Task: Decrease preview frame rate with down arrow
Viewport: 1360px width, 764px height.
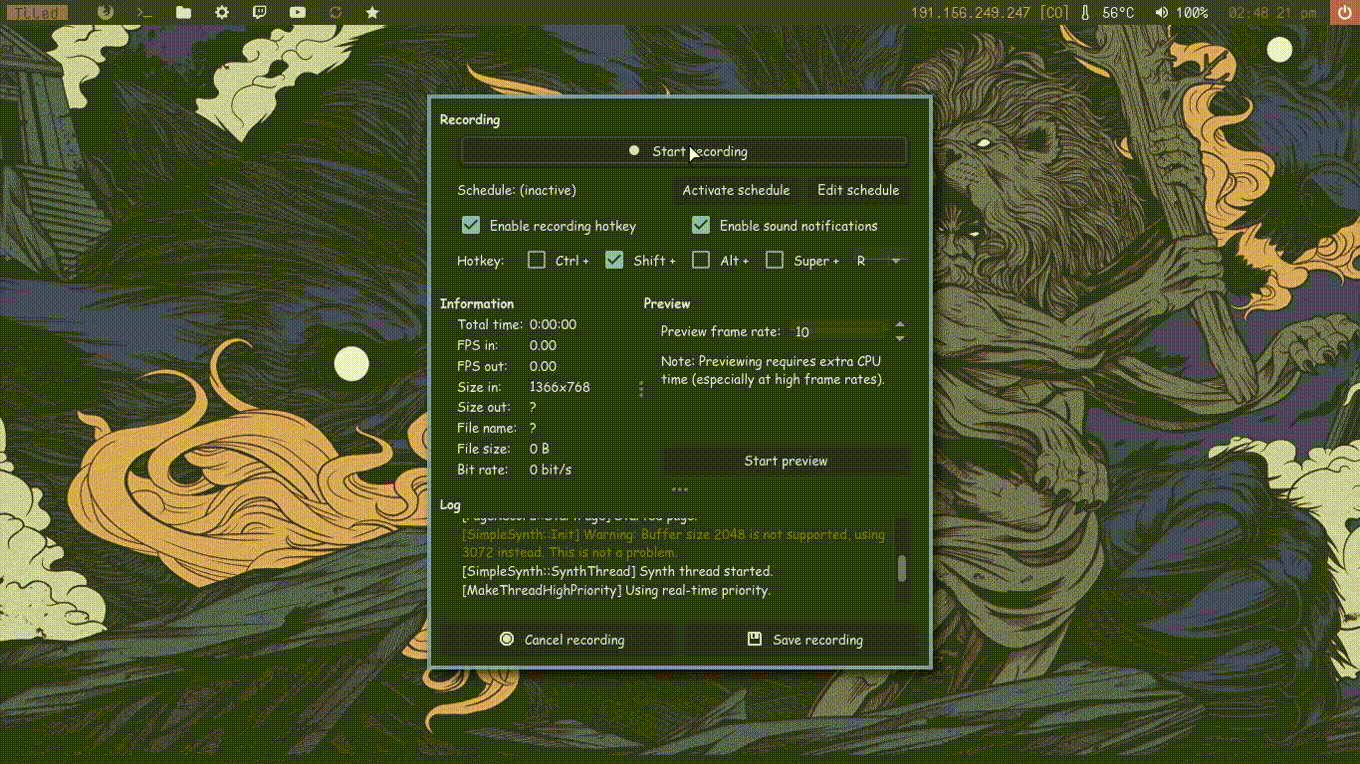Action: click(x=900, y=339)
